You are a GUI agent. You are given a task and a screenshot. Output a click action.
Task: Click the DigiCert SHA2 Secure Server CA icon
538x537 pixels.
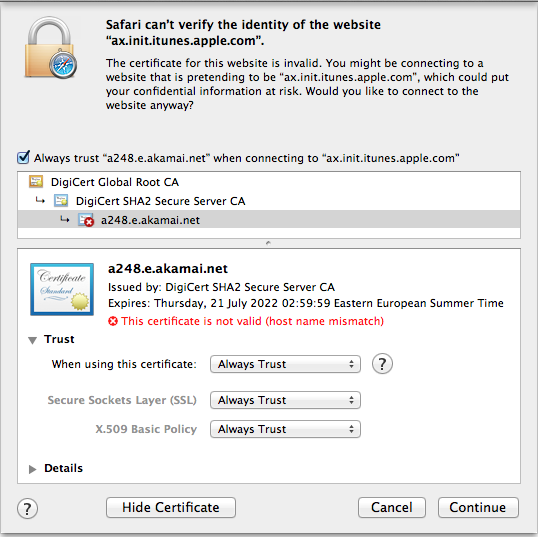click(x=61, y=201)
